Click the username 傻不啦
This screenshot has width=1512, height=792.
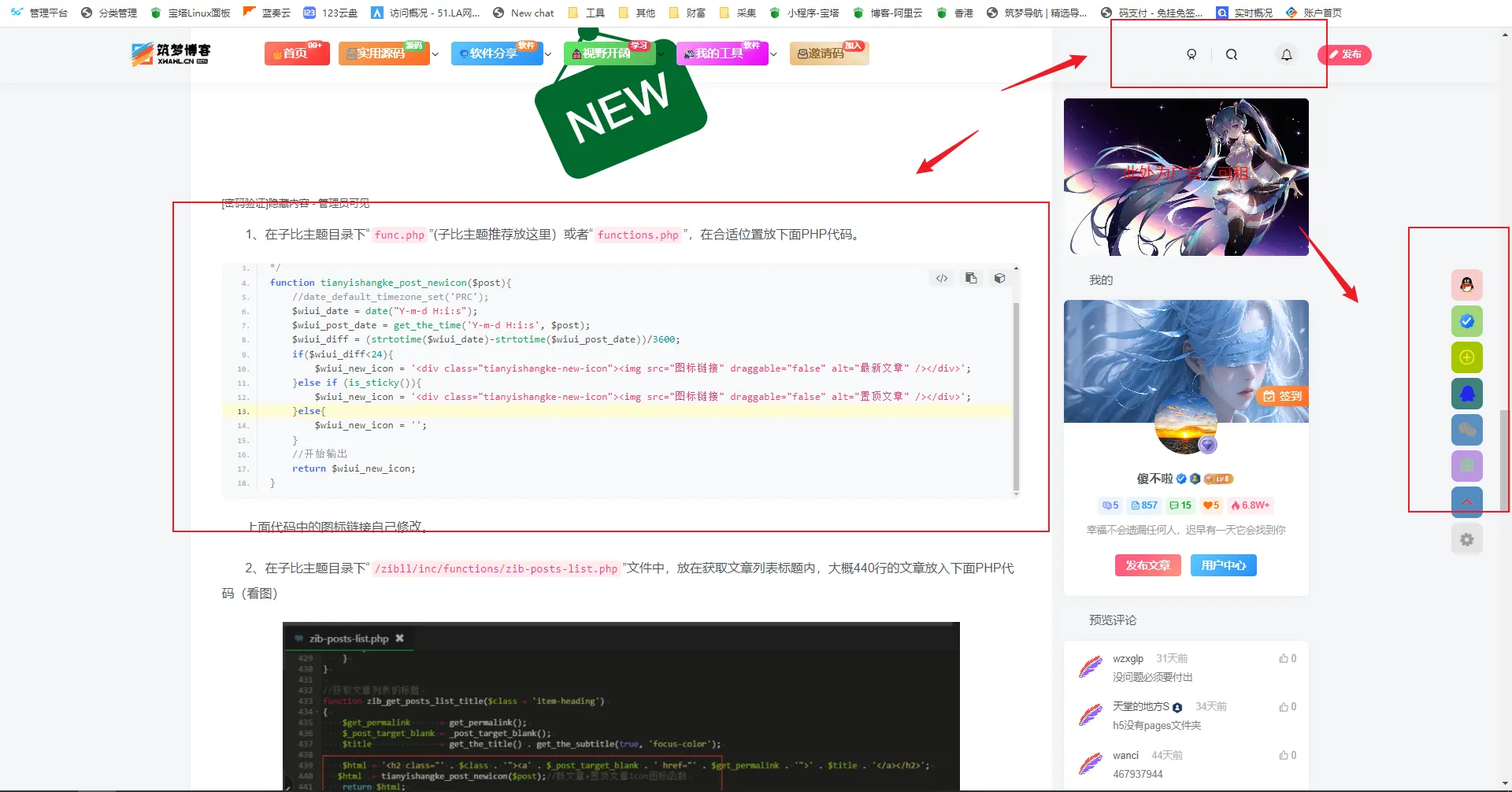point(1154,479)
